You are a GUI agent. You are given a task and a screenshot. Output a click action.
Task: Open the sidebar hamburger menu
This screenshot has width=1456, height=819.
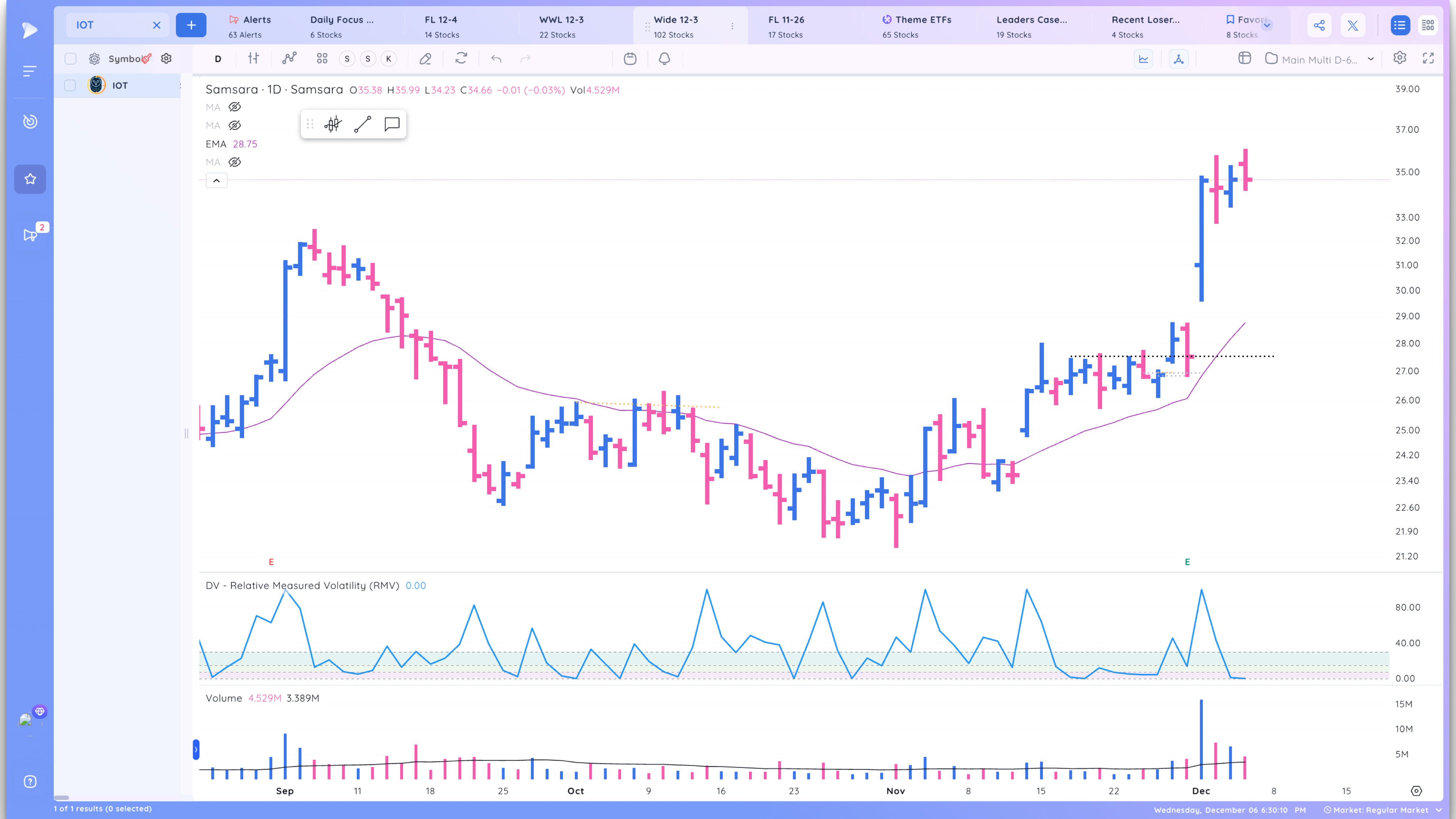click(x=30, y=71)
